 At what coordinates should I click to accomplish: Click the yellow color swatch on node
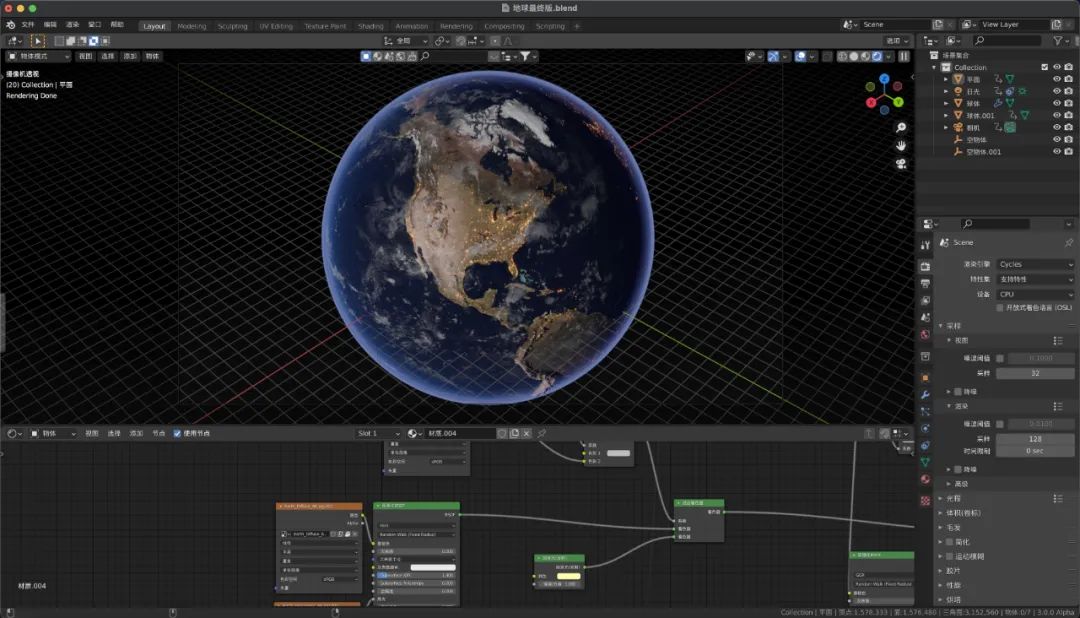568,576
